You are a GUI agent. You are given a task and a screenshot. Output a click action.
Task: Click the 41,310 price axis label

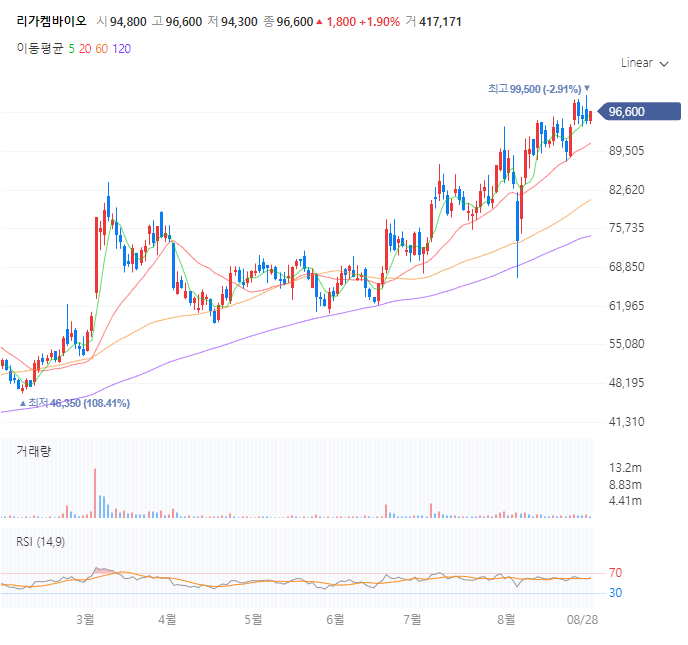pyautogui.click(x=627, y=422)
